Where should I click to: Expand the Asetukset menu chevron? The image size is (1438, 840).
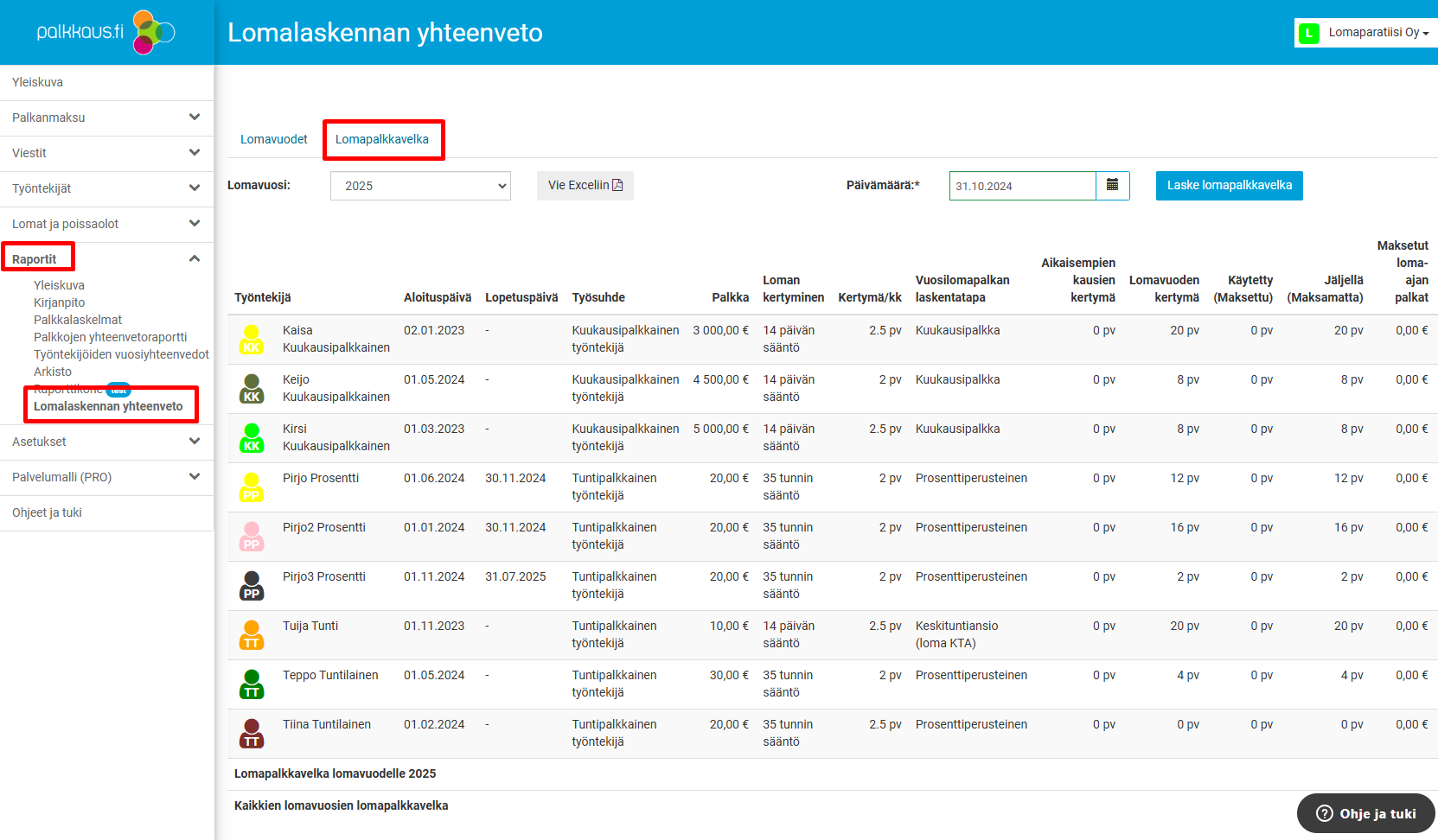pos(195,441)
